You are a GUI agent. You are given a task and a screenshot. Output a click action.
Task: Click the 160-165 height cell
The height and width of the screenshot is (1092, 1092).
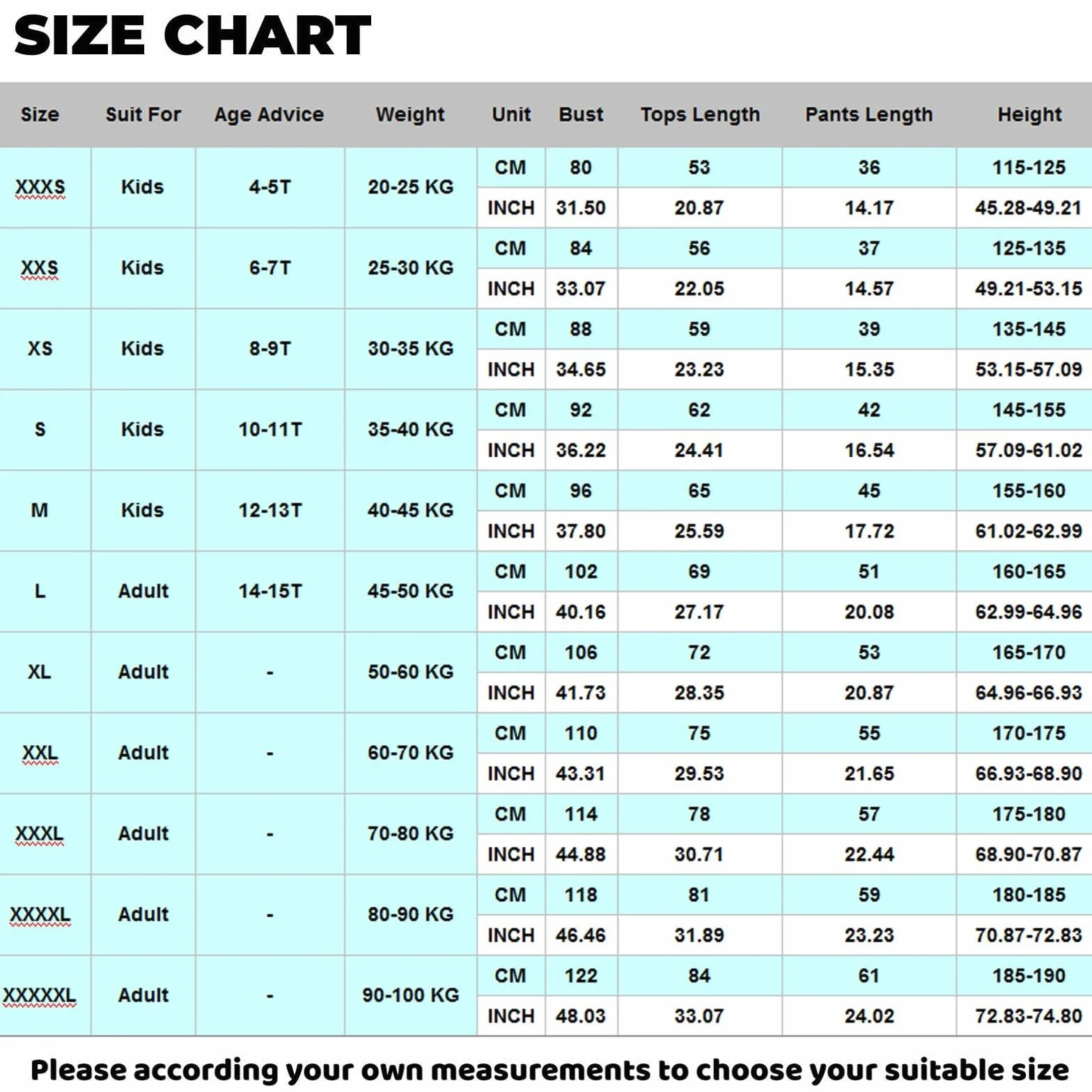[x=1029, y=572]
